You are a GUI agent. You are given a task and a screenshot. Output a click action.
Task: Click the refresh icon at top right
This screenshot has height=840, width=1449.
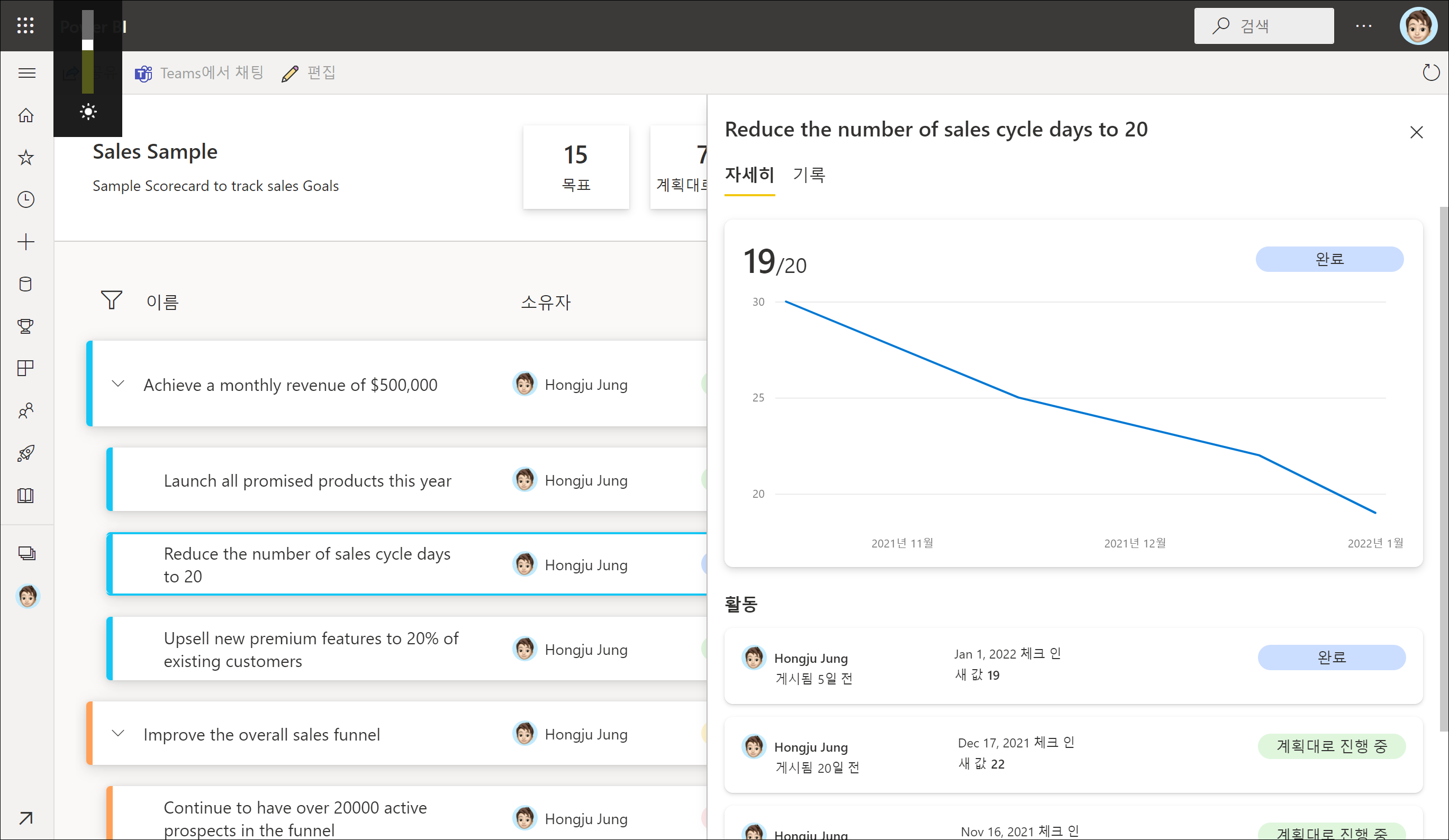1430,73
